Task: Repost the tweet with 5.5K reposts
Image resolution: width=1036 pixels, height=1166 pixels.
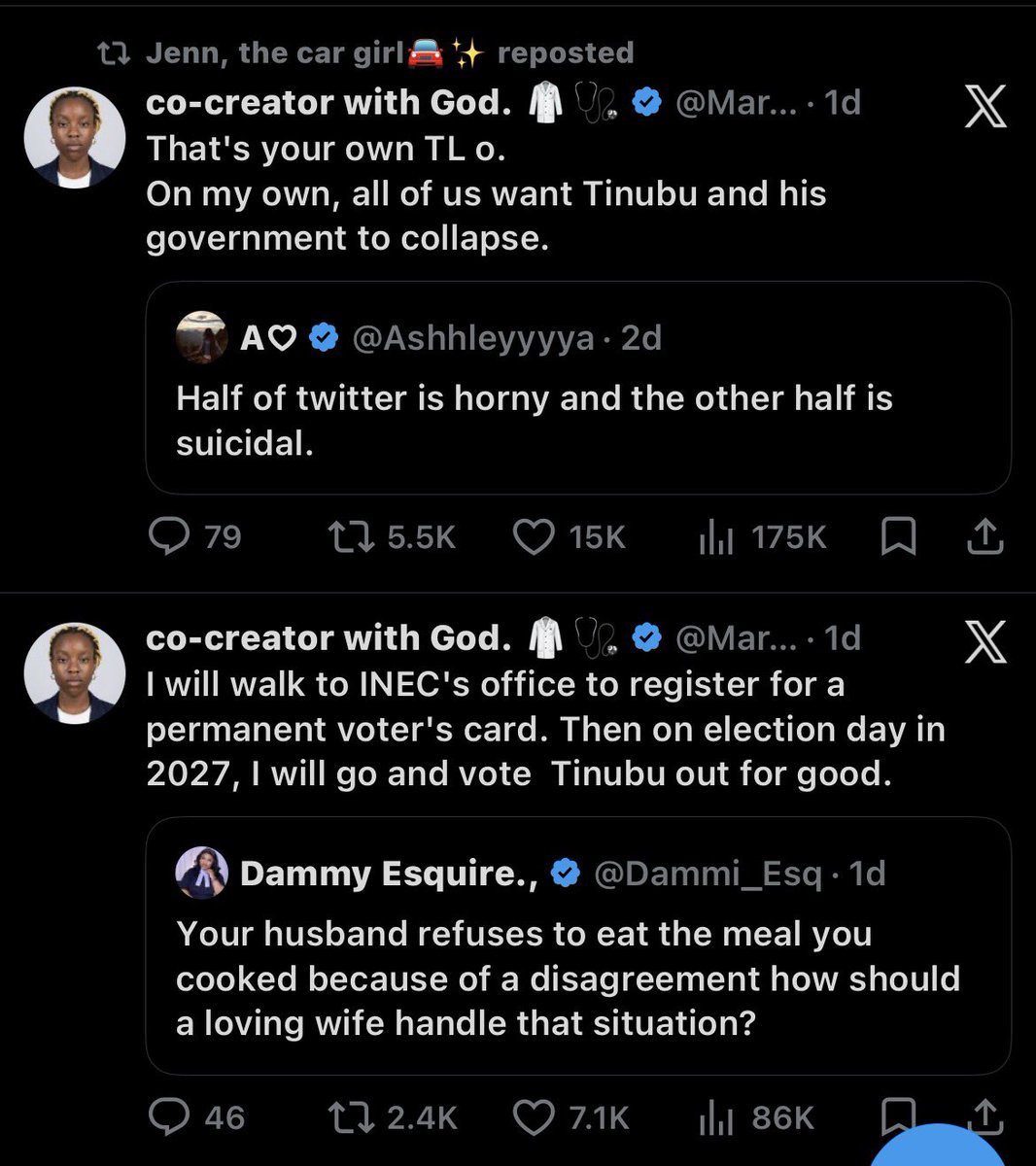Action: pos(390,536)
